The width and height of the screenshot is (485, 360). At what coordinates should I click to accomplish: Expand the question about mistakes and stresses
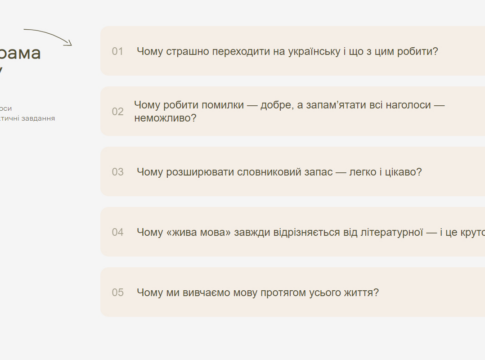coord(293,111)
